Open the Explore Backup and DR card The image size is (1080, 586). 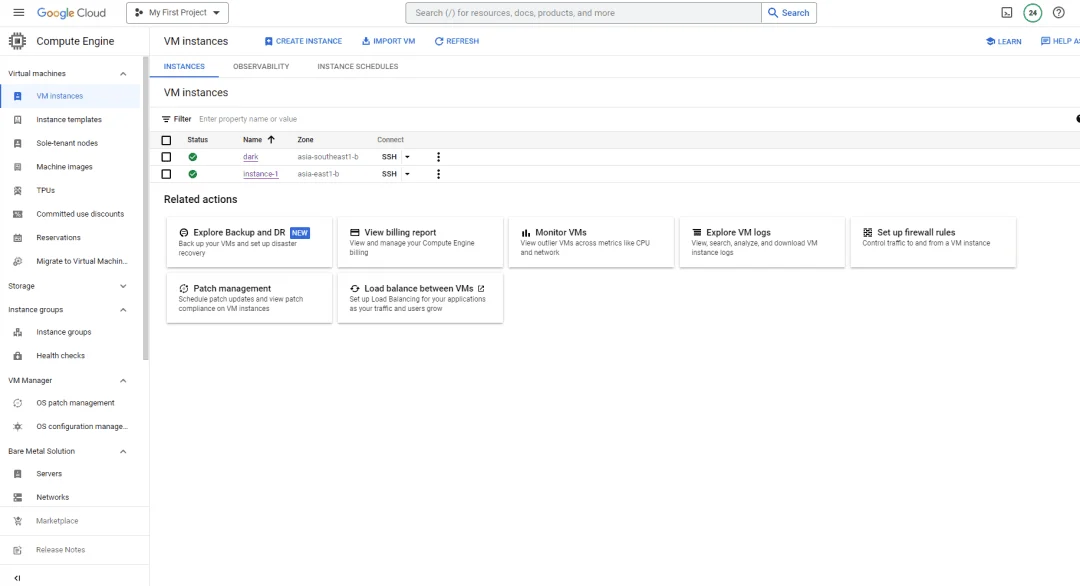coord(249,242)
